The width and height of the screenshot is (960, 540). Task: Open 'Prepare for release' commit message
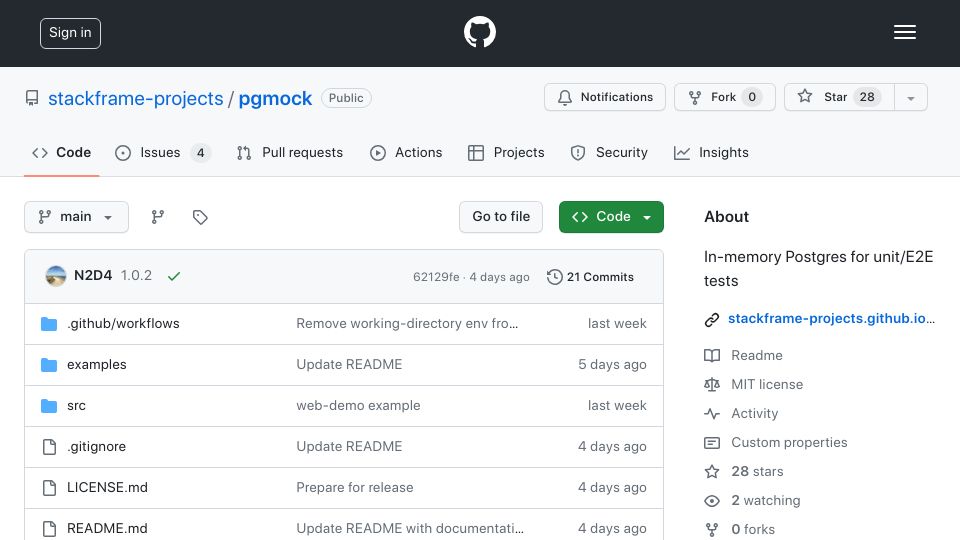pyautogui.click(x=354, y=487)
